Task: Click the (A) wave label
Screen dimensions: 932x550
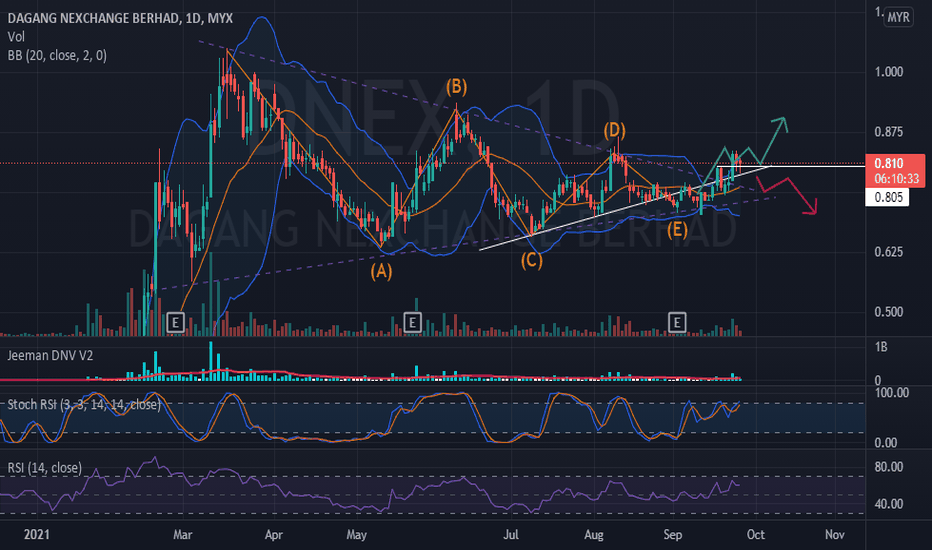Action: pyautogui.click(x=381, y=272)
